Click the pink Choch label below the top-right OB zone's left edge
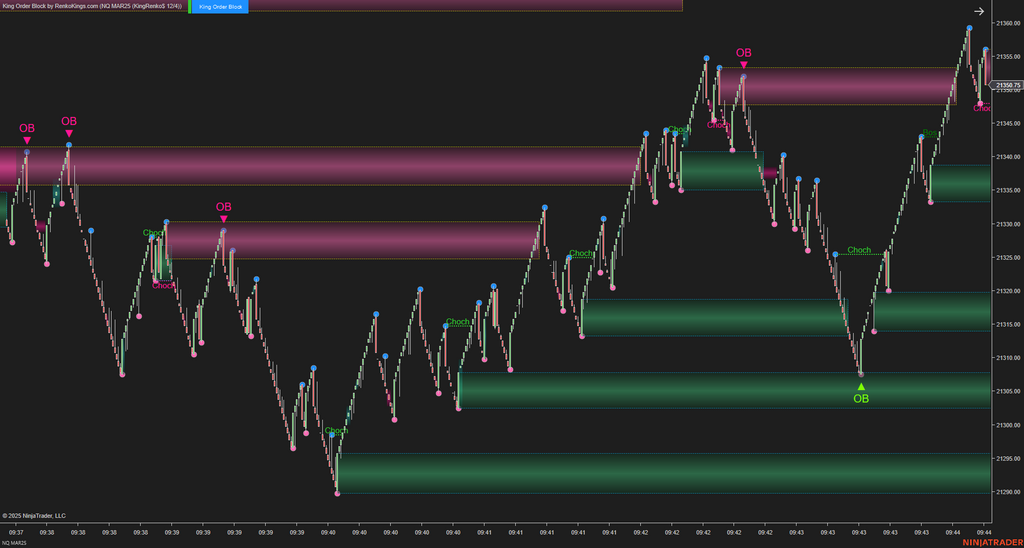 coord(719,125)
